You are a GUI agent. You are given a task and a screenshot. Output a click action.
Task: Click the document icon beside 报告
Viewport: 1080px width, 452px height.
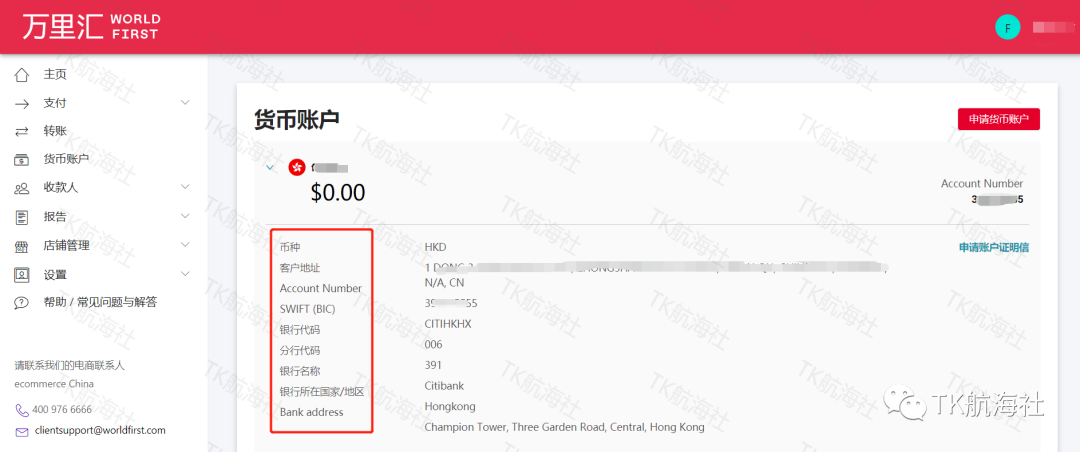pyautogui.click(x=22, y=217)
